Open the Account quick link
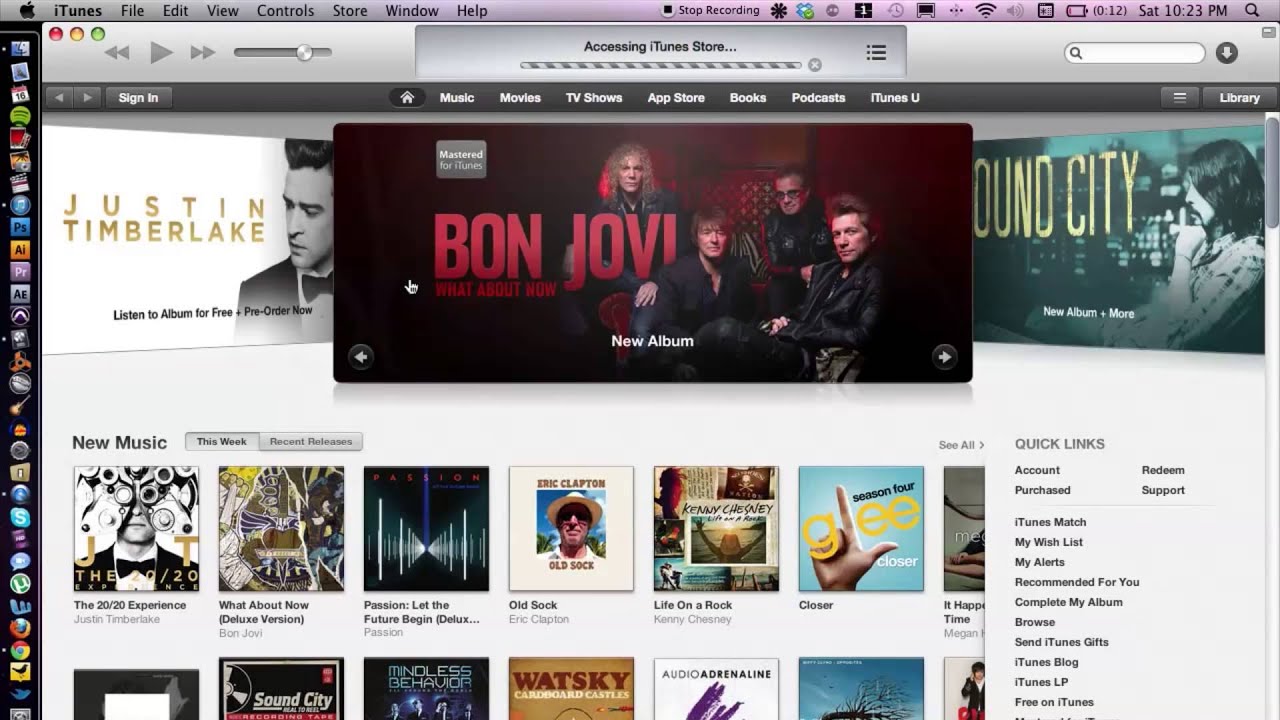This screenshot has width=1280, height=720. pyautogui.click(x=1037, y=470)
